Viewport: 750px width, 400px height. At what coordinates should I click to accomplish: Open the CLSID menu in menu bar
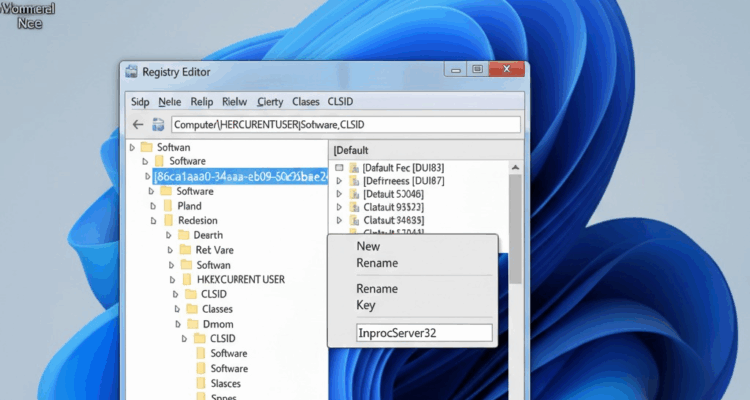(x=340, y=101)
